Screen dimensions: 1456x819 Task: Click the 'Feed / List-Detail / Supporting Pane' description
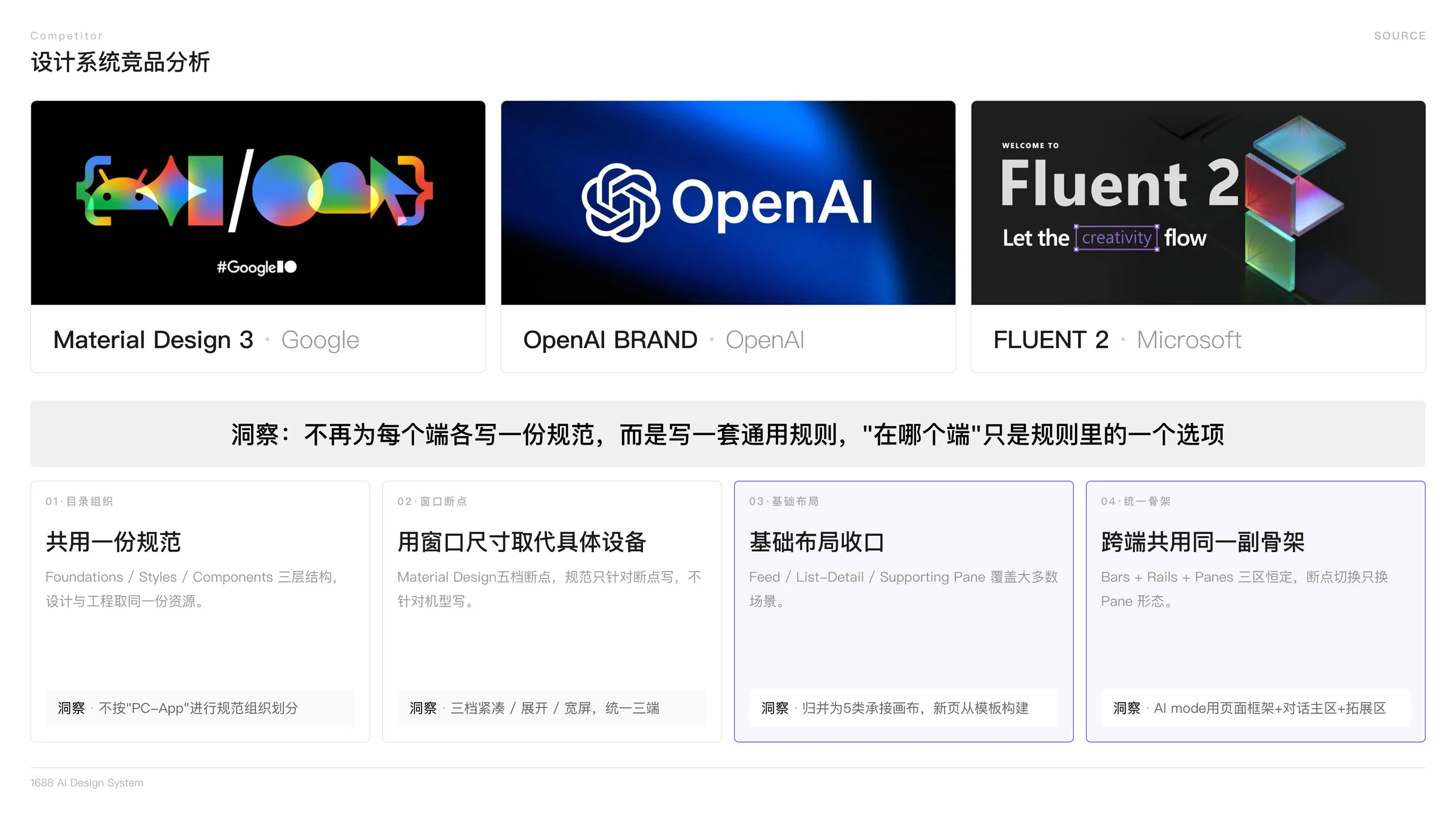pos(903,589)
